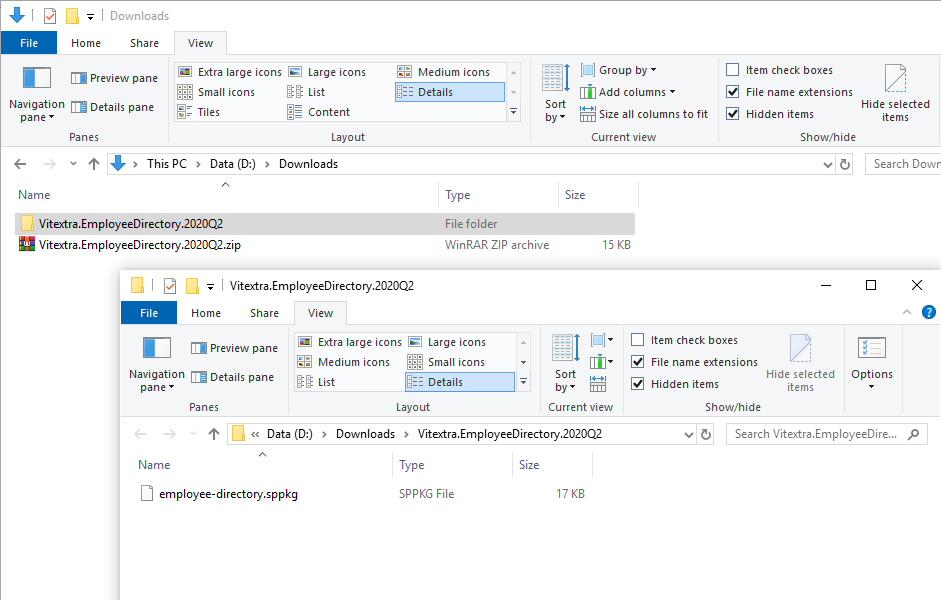The width and height of the screenshot is (941, 600).
Task: Click Hide selected items in Downloads window
Action: pos(895,94)
